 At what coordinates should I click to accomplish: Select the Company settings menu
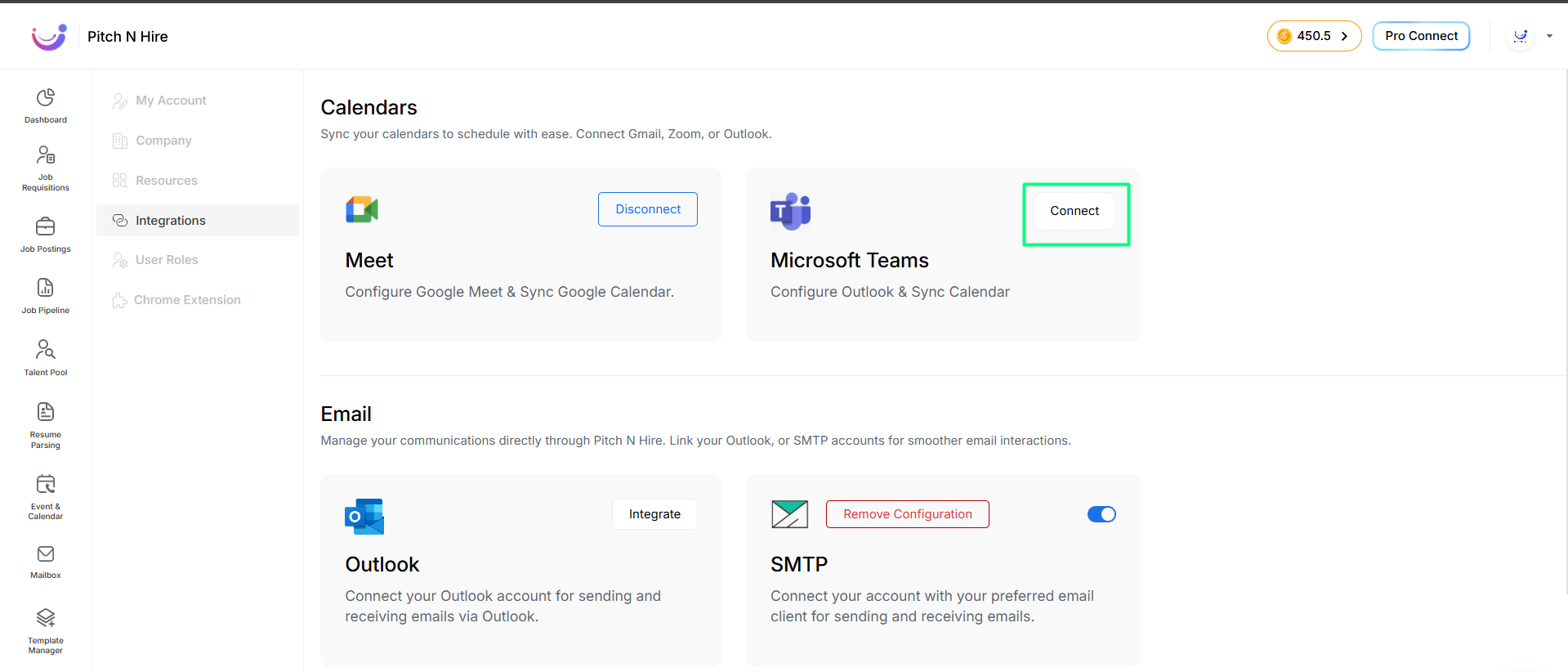point(198,141)
